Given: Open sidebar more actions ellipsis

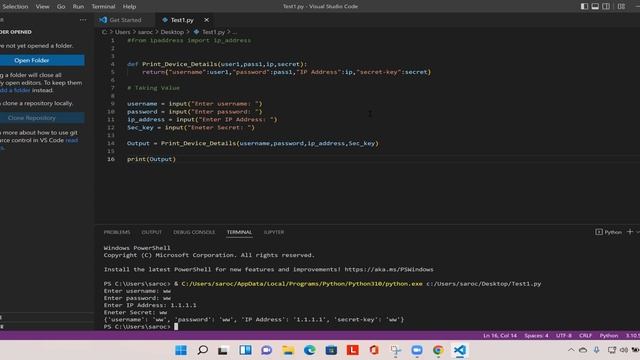Looking at the screenshot, I should click(83, 20).
